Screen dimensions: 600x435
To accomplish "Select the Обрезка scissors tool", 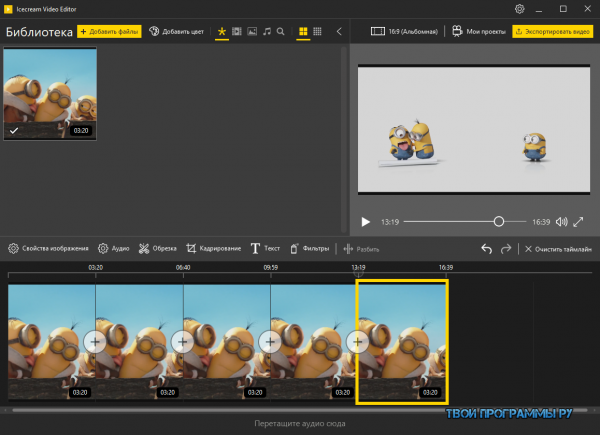I will pos(158,249).
